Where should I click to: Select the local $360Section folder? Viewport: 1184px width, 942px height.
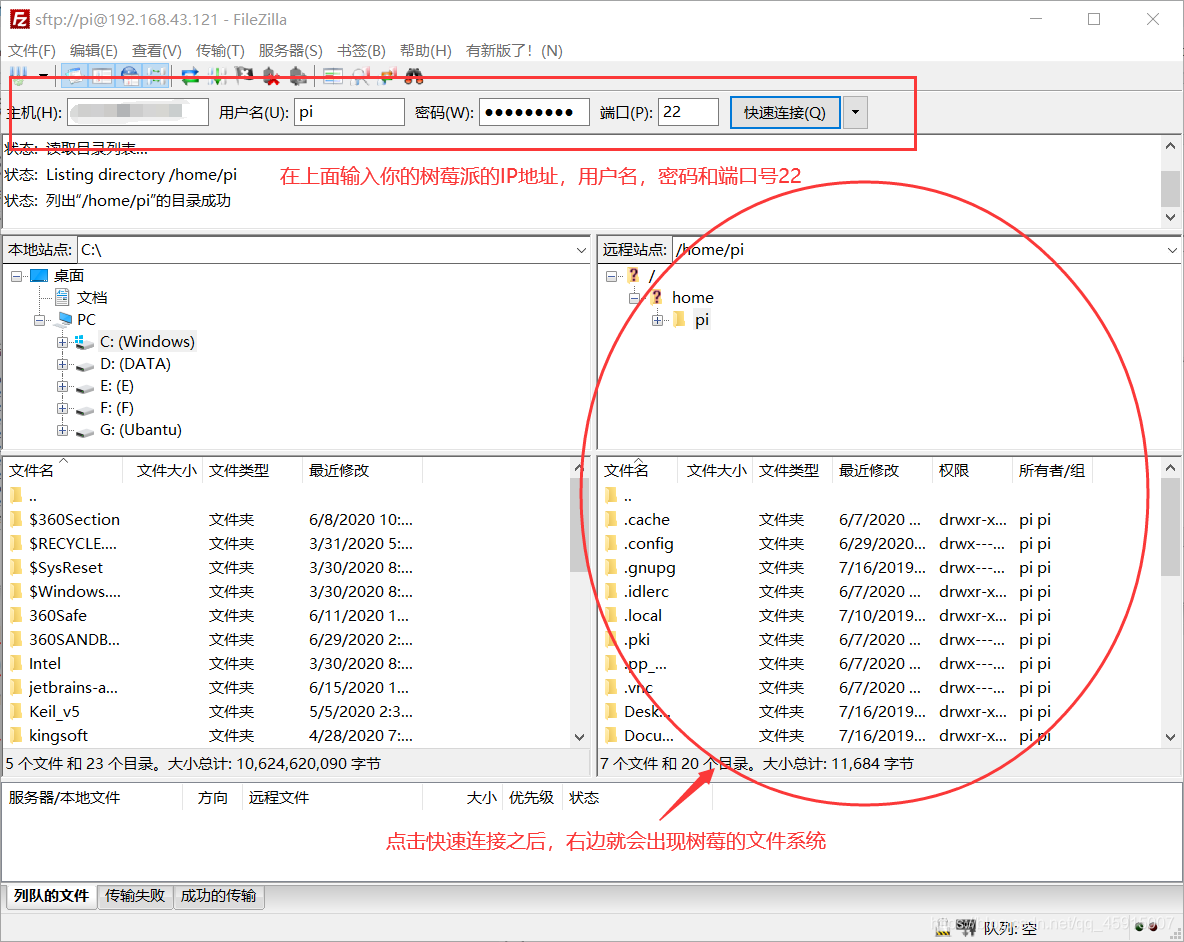[x=74, y=519]
